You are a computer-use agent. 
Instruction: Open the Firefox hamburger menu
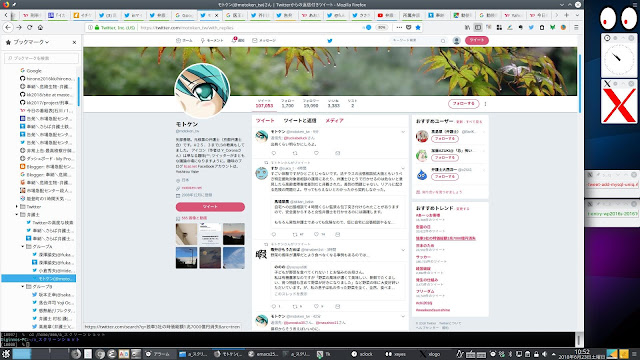tap(576, 27)
